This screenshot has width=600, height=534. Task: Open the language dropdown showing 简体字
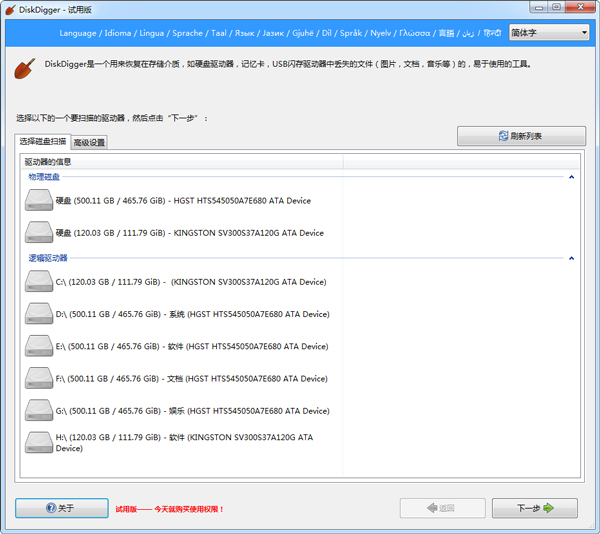pyautogui.click(x=549, y=33)
